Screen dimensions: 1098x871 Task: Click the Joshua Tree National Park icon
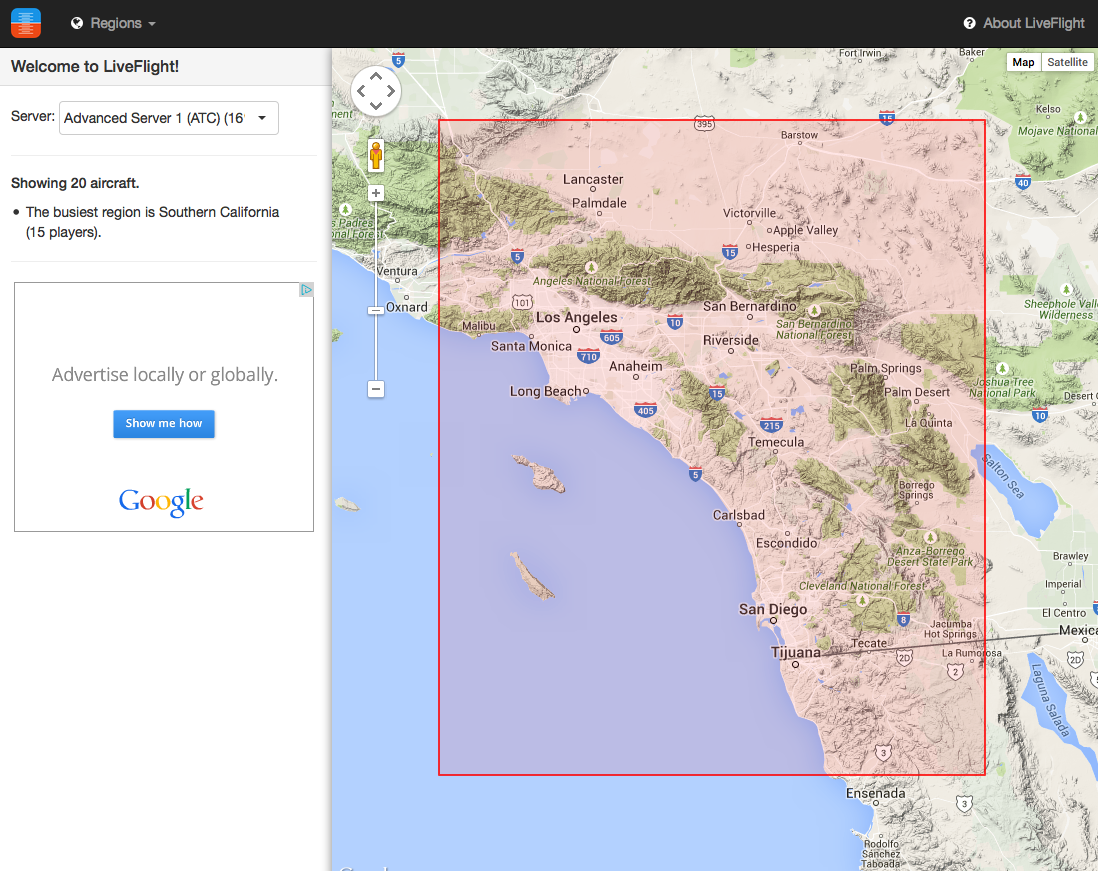point(1002,368)
